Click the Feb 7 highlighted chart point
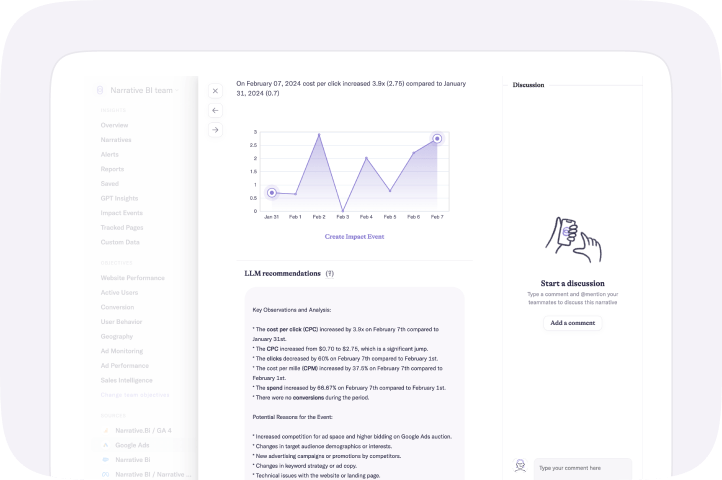This screenshot has height=480, width=722. coord(437,139)
